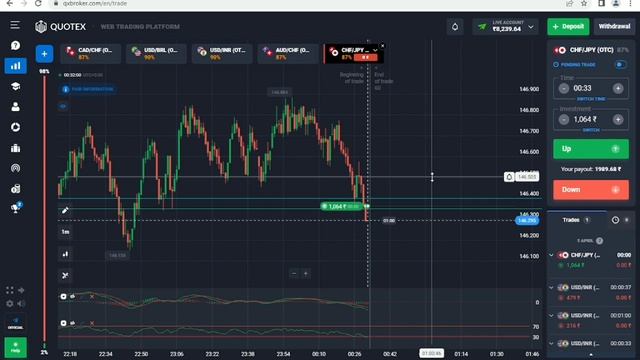Reload the page in browser
This screenshot has height=360, width=640.
(x=38, y=3)
